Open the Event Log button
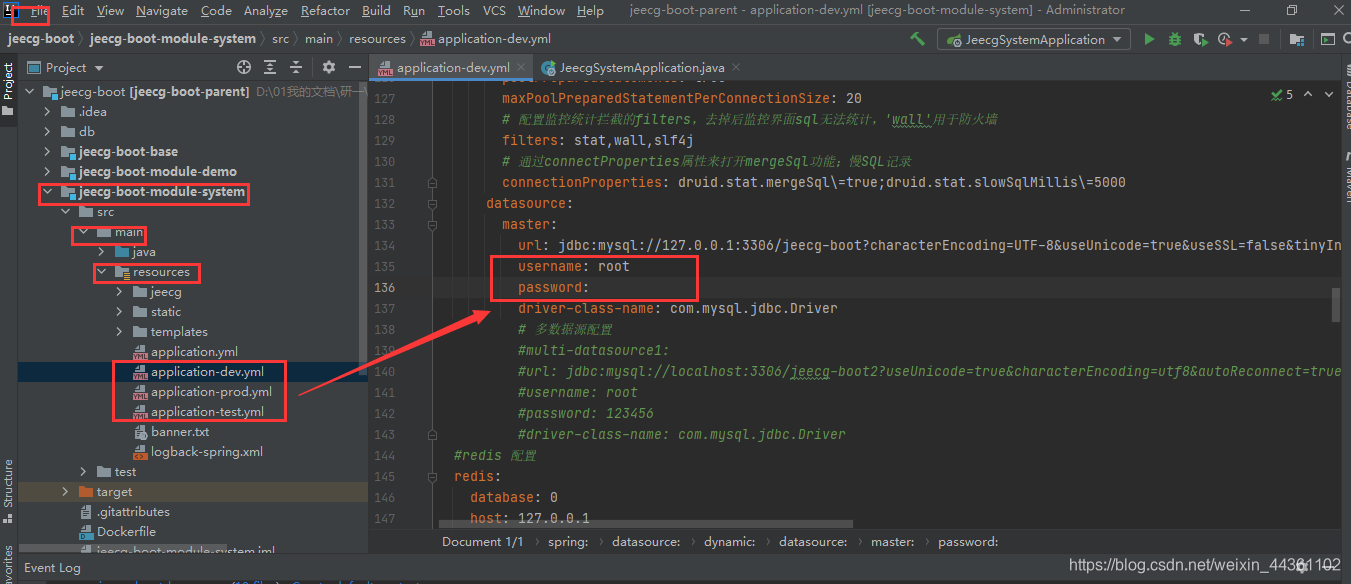This screenshot has height=584, width=1351. point(52,567)
